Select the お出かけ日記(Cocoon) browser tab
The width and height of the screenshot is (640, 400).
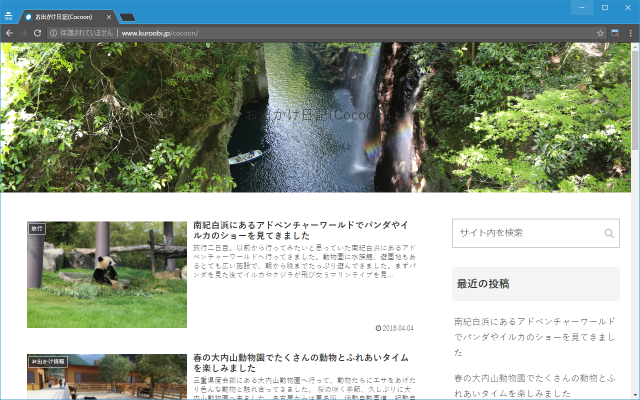tap(65, 17)
